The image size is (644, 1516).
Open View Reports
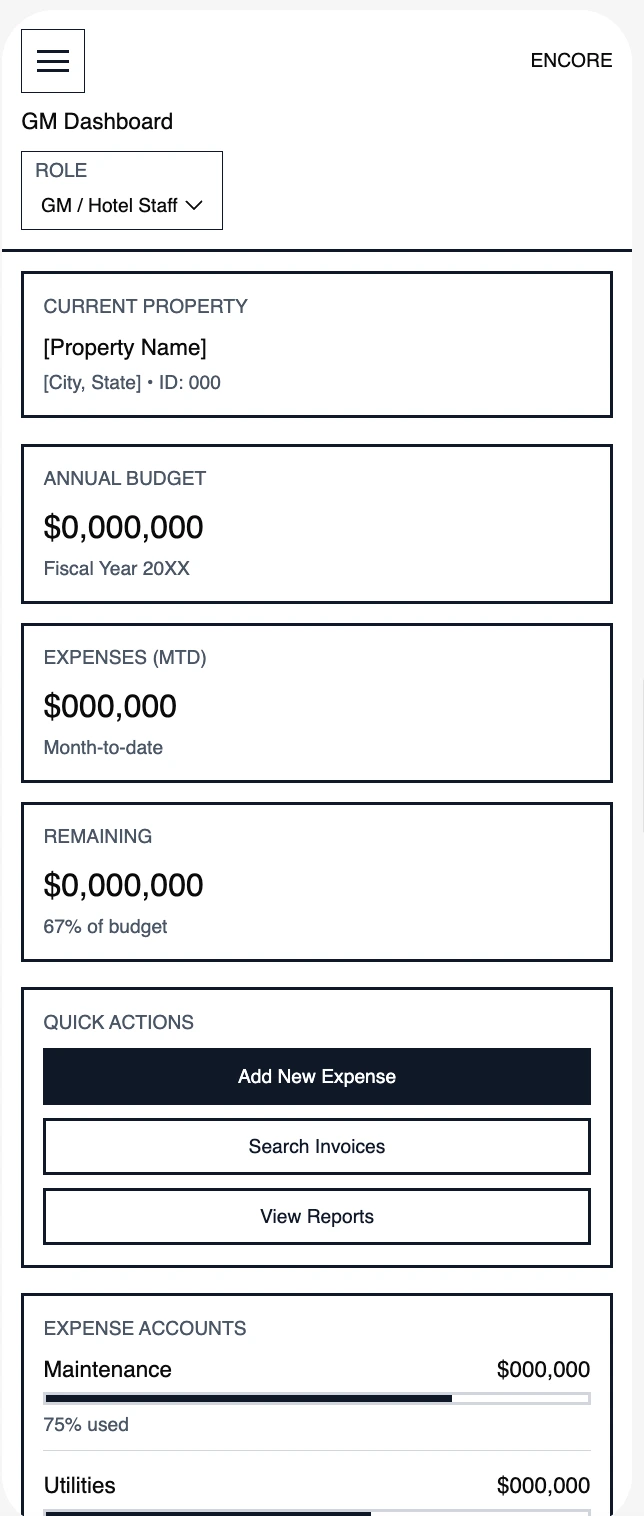(316, 1216)
